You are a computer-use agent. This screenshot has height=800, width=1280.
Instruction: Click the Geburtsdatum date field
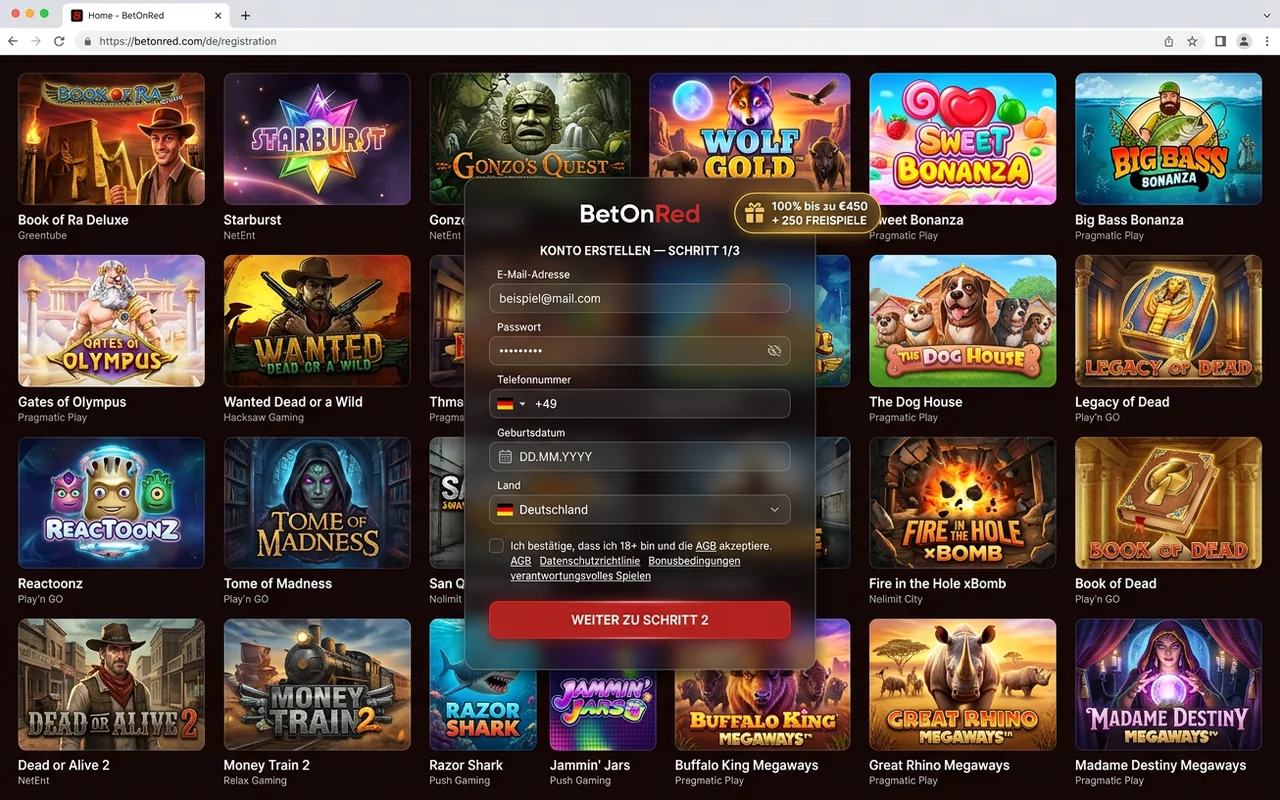coord(640,456)
